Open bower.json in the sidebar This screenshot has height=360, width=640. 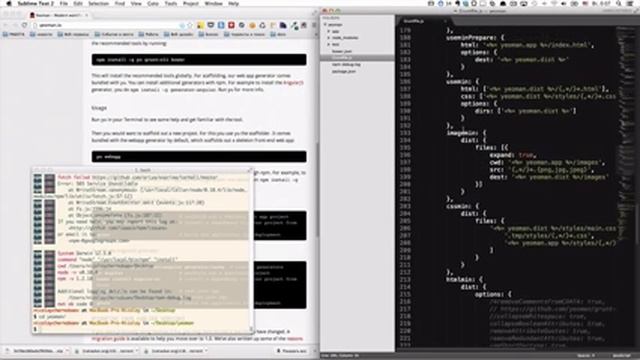click(x=342, y=51)
